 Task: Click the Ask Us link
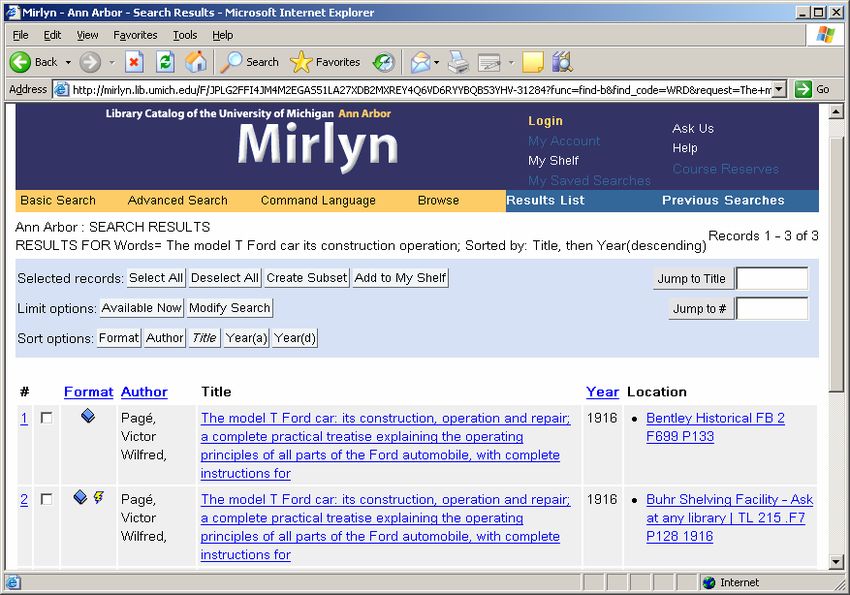(x=693, y=128)
